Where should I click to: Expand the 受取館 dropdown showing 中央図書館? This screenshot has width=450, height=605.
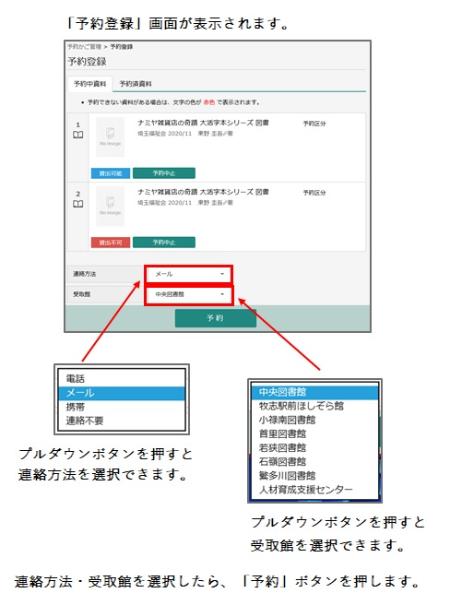tap(189, 294)
